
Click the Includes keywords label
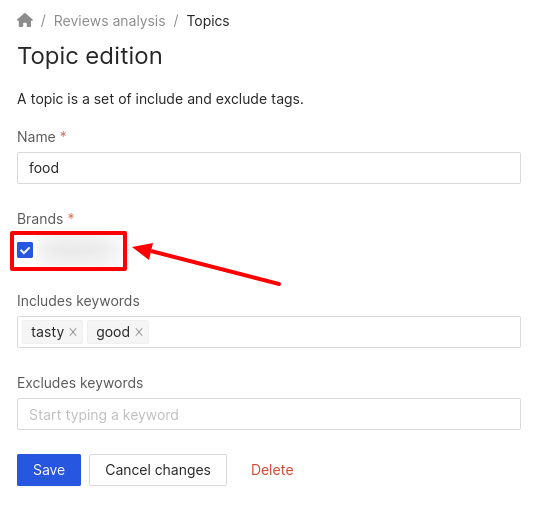point(78,301)
